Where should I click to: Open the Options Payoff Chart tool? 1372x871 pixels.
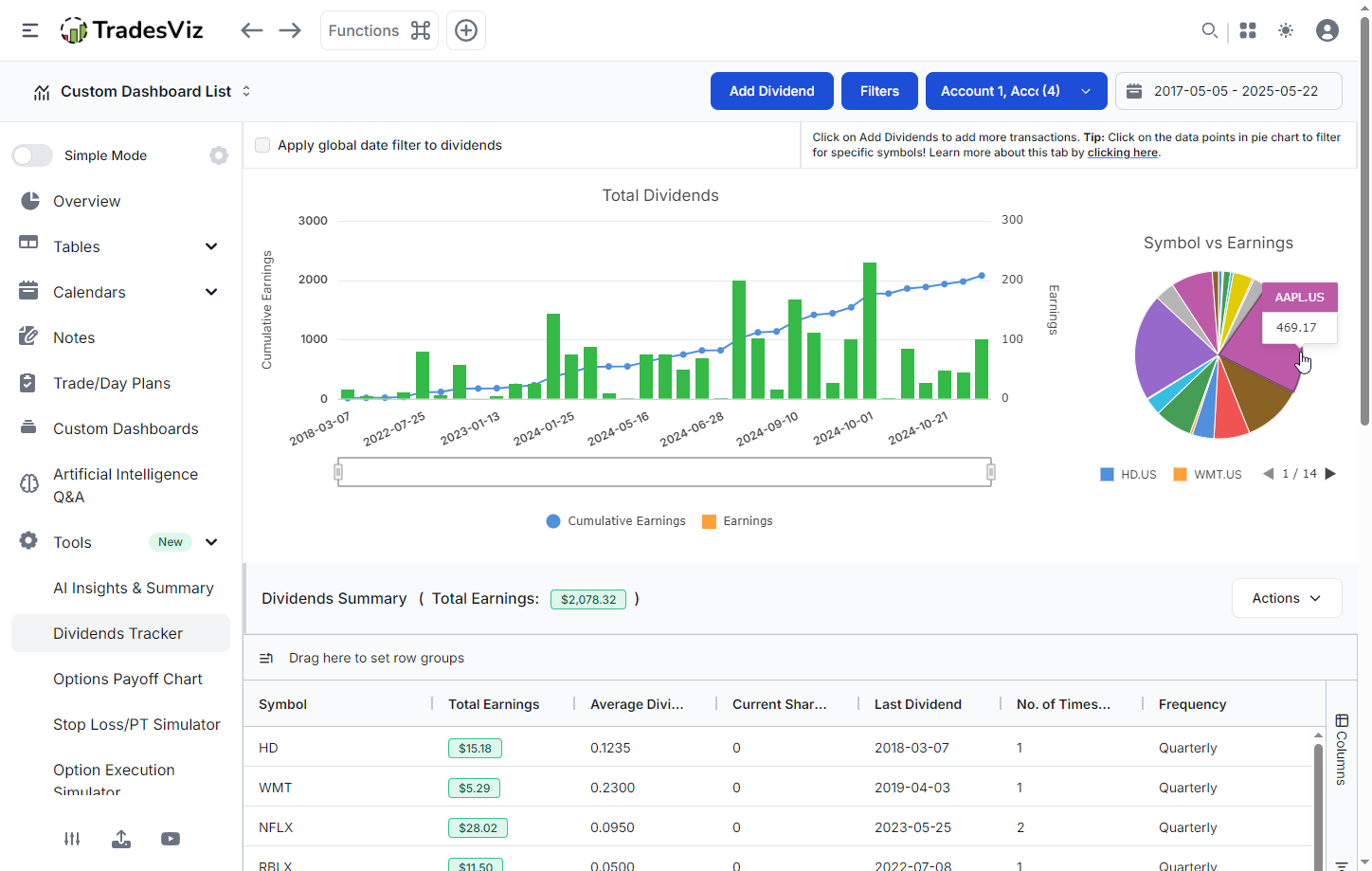(128, 679)
